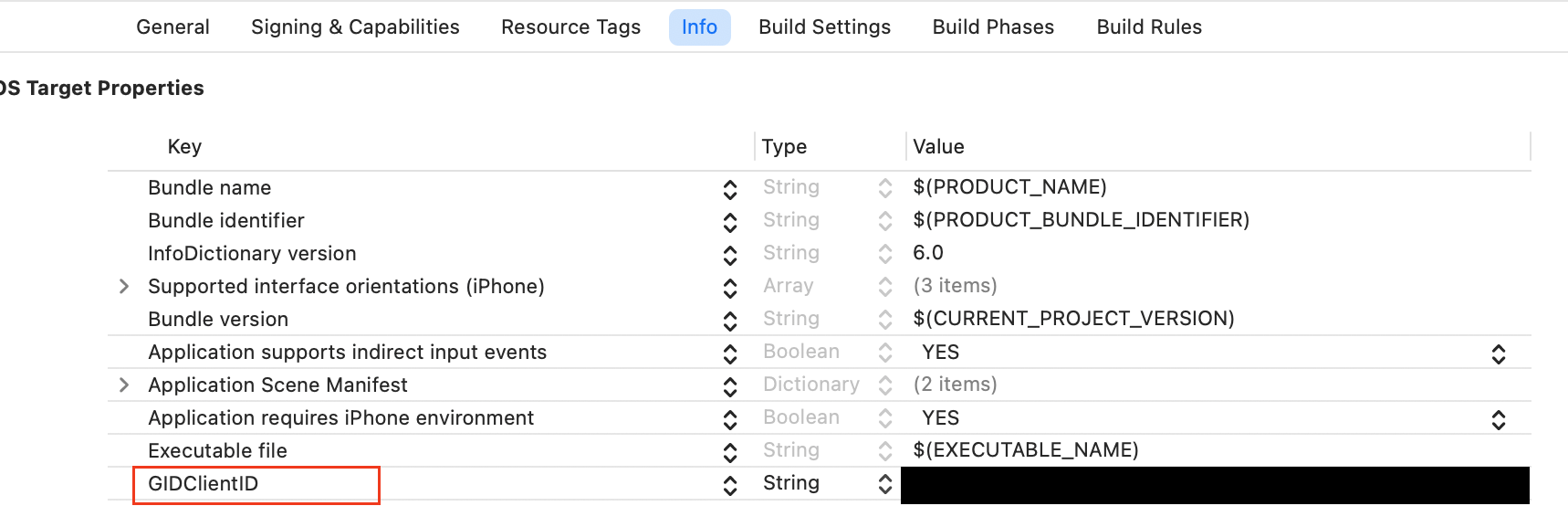Open key stepper for InfoDictionary version
Viewport: 1568px width, 506px height.
pos(730,255)
